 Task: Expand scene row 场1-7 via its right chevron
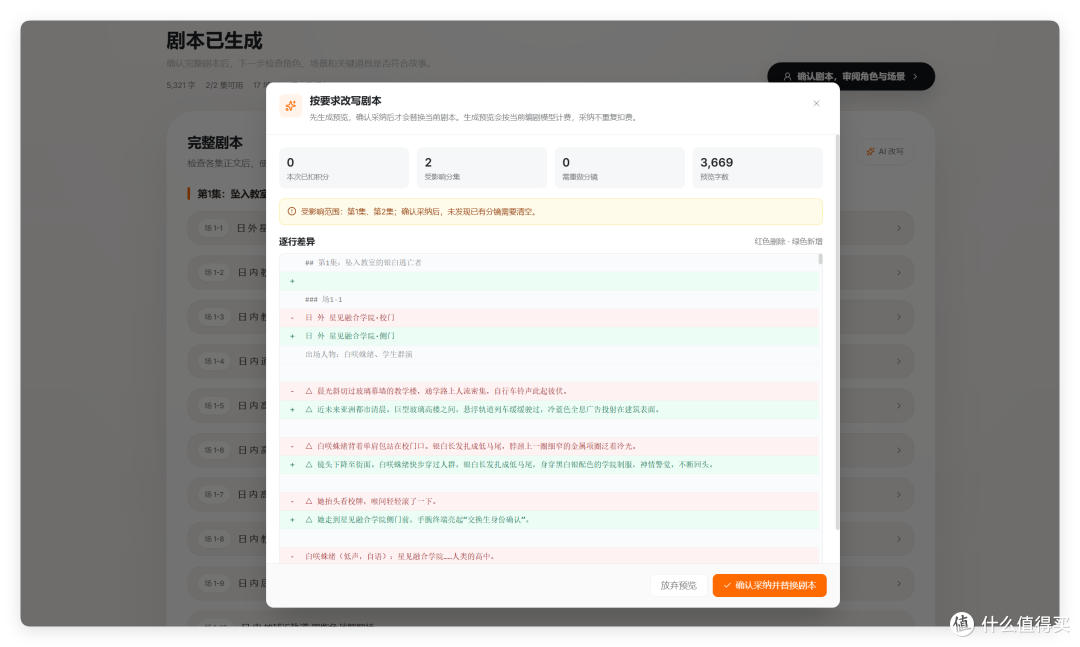coord(899,495)
